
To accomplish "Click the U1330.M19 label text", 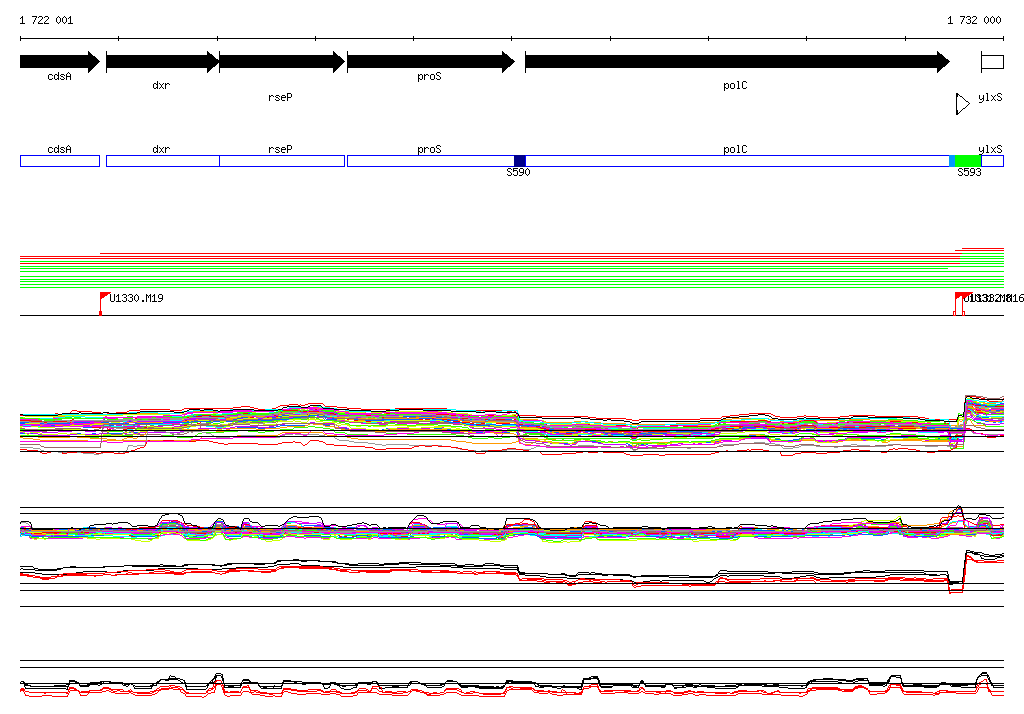I will 136,298.
